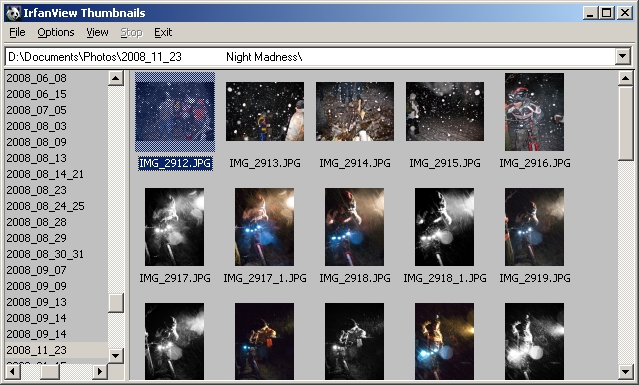Click thumbnail pane scroll up arrow
Screen dimensions: 639x385
tap(625, 78)
